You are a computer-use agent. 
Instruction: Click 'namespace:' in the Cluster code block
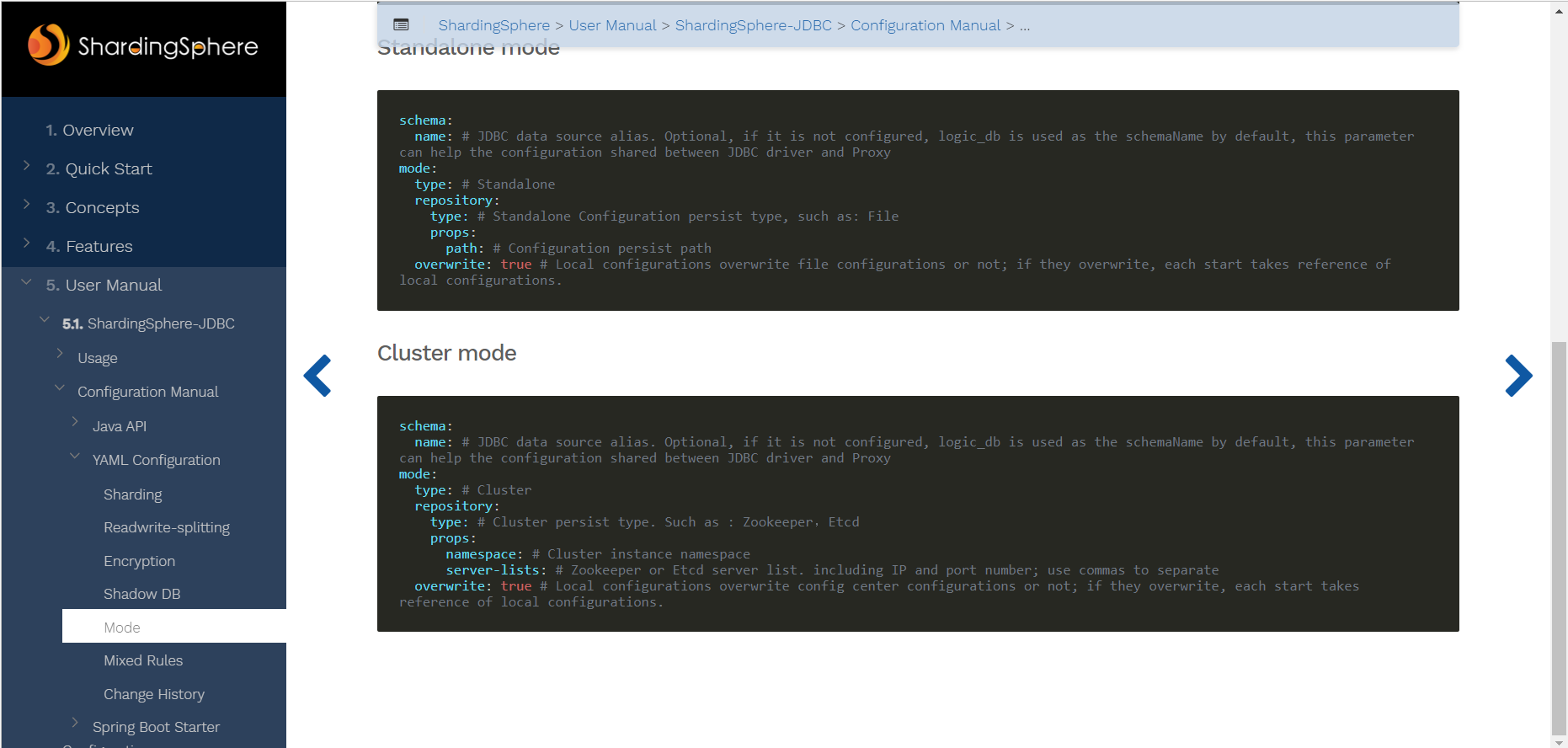point(484,554)
